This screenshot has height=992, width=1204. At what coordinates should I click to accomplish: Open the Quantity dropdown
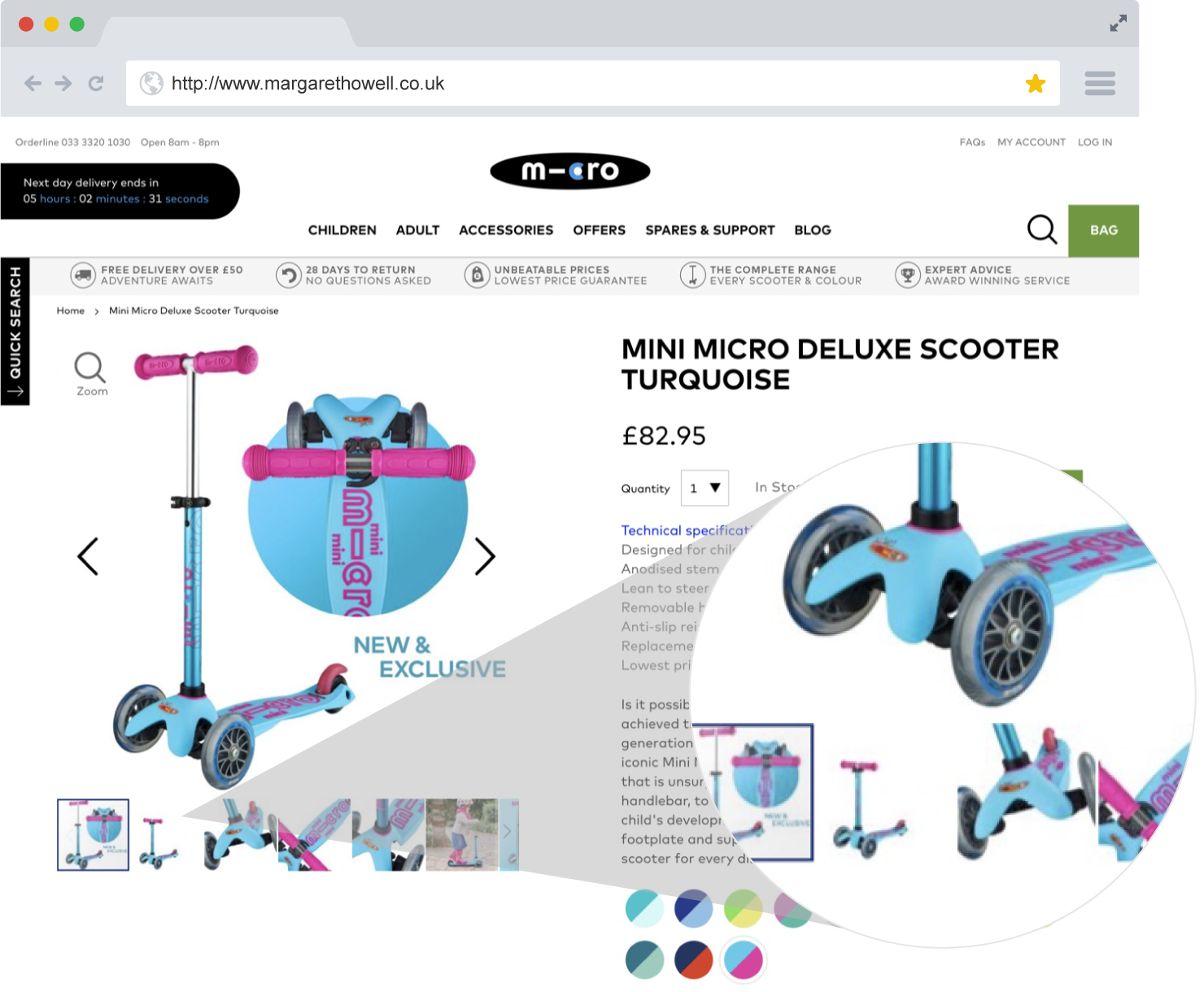click(705, 488)
